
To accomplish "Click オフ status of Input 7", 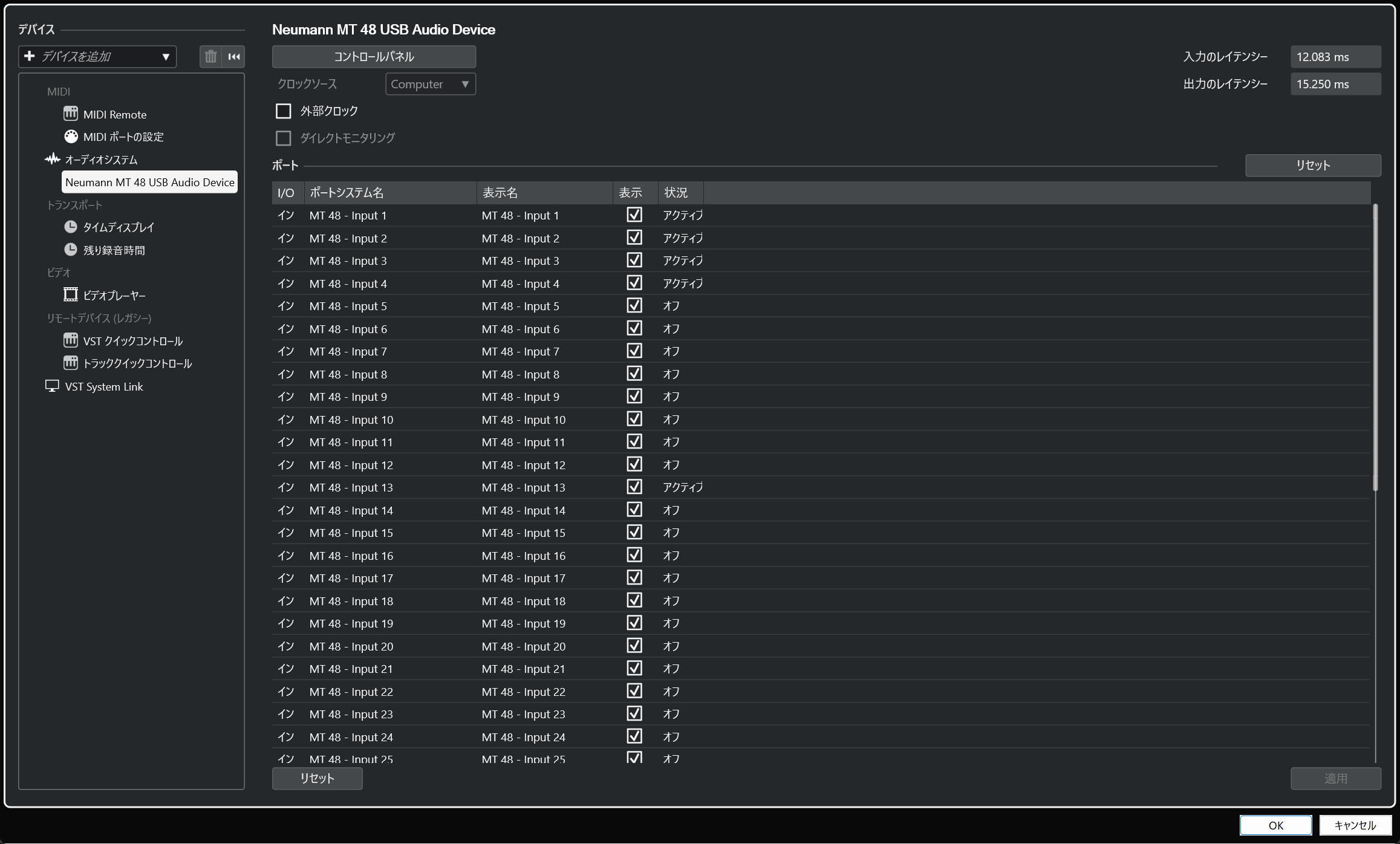I will tap(671, 351).
